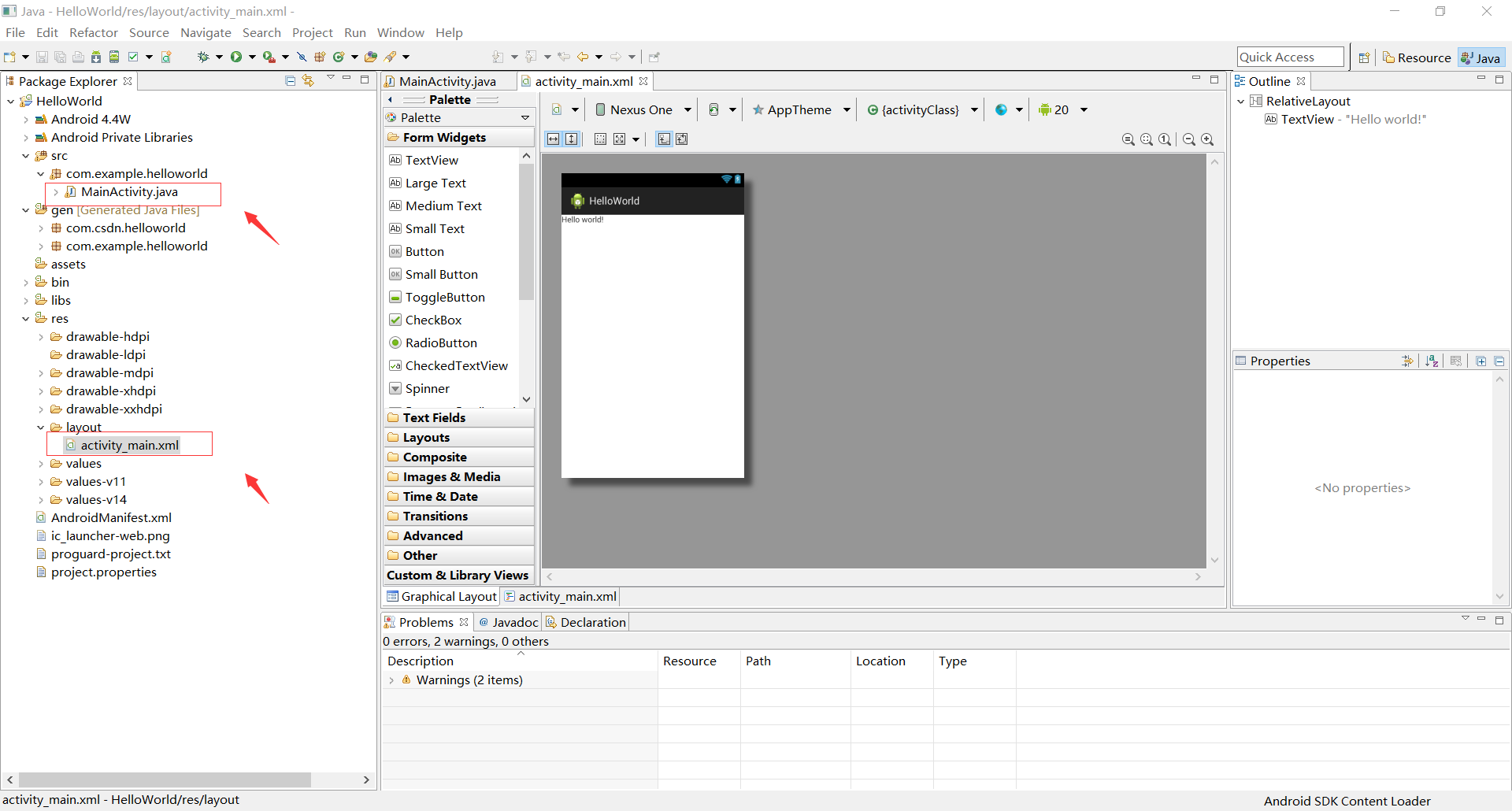Switch to the MainActivity.java editor tab
This screenshot has width=1512, height=811.
point(447,81)
